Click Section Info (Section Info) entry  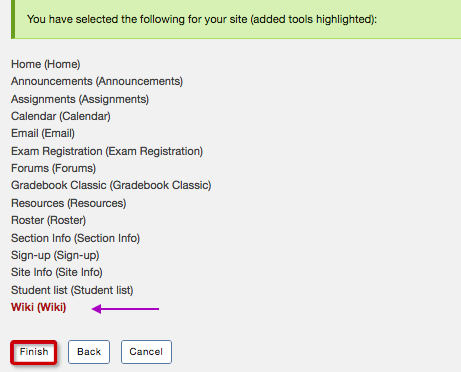click(x=76, y=238)
